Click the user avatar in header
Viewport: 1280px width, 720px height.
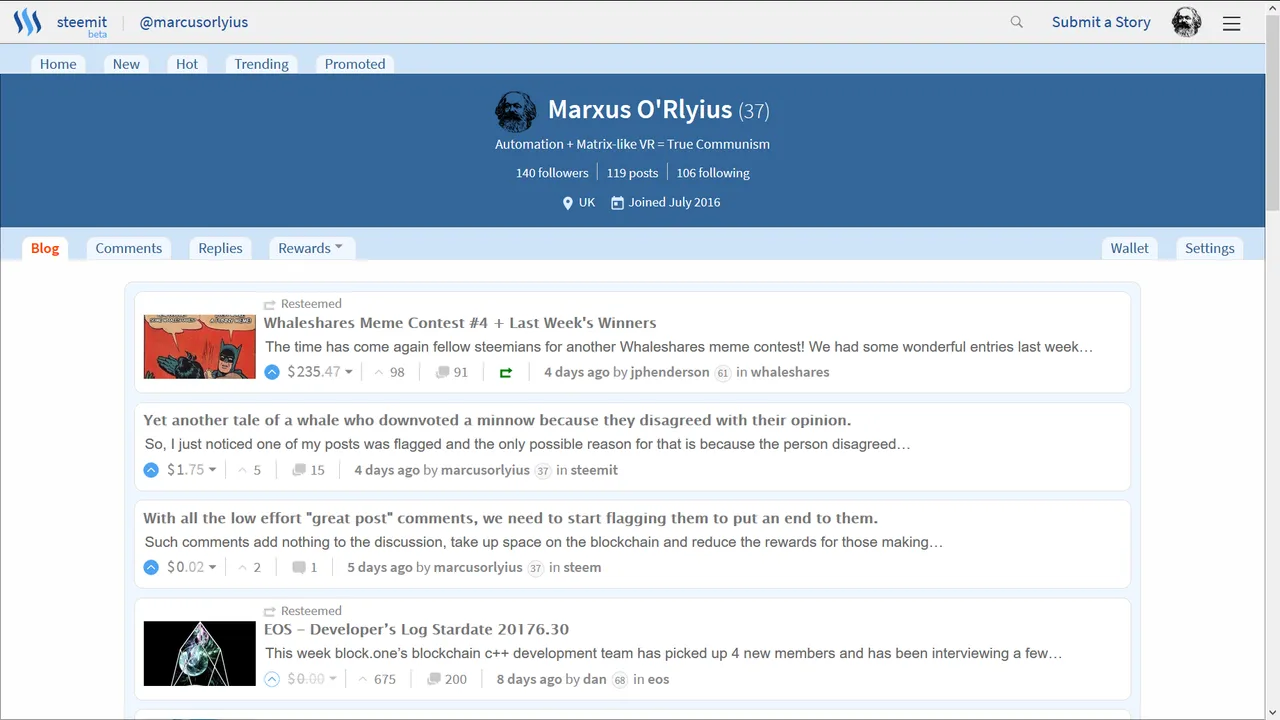coord(1187,22)
